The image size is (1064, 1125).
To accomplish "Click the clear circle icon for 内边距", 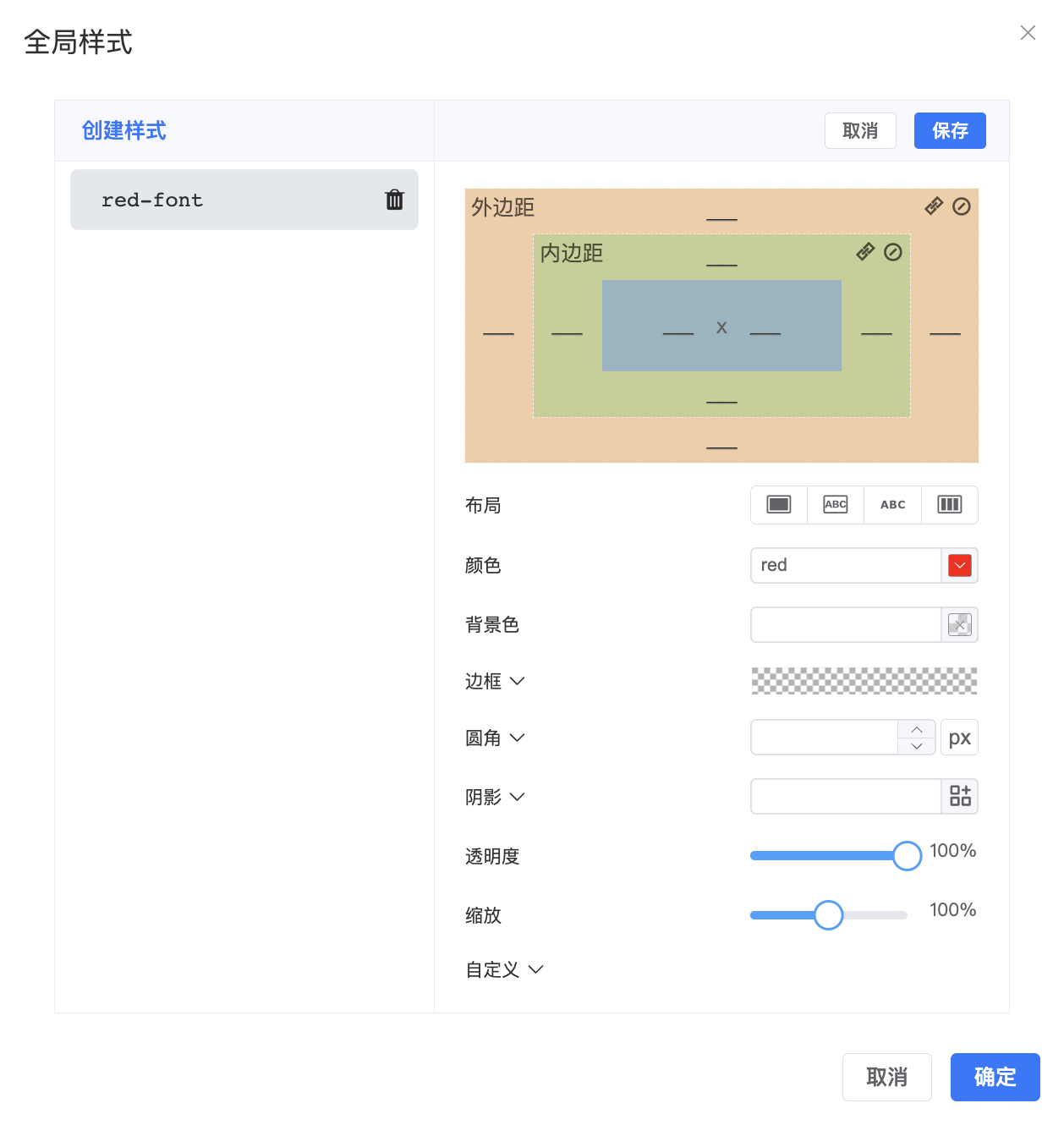I will pos(893,252).
